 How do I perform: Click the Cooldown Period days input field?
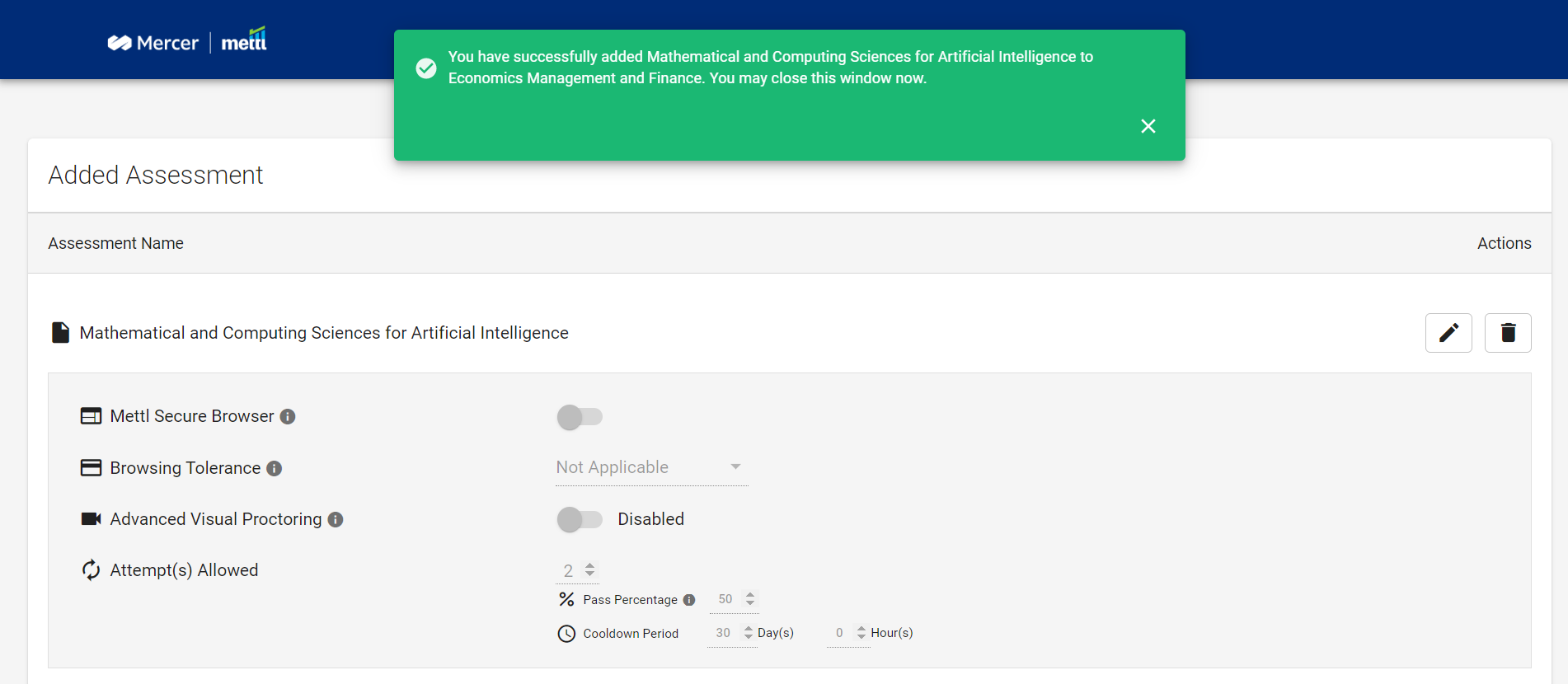tap(725, 633)
